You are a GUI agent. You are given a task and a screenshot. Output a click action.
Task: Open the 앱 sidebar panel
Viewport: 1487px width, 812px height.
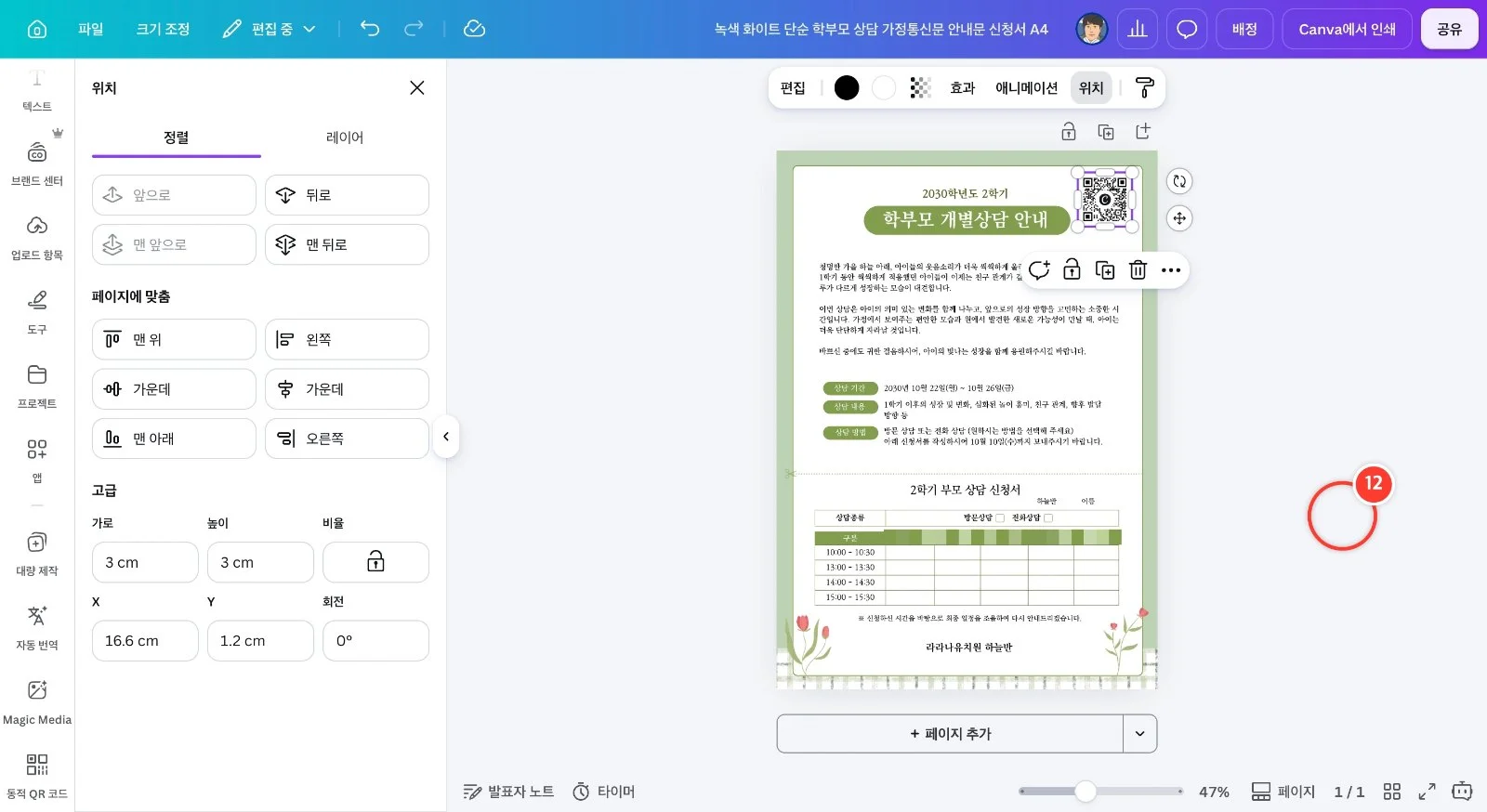pos(37,460)
